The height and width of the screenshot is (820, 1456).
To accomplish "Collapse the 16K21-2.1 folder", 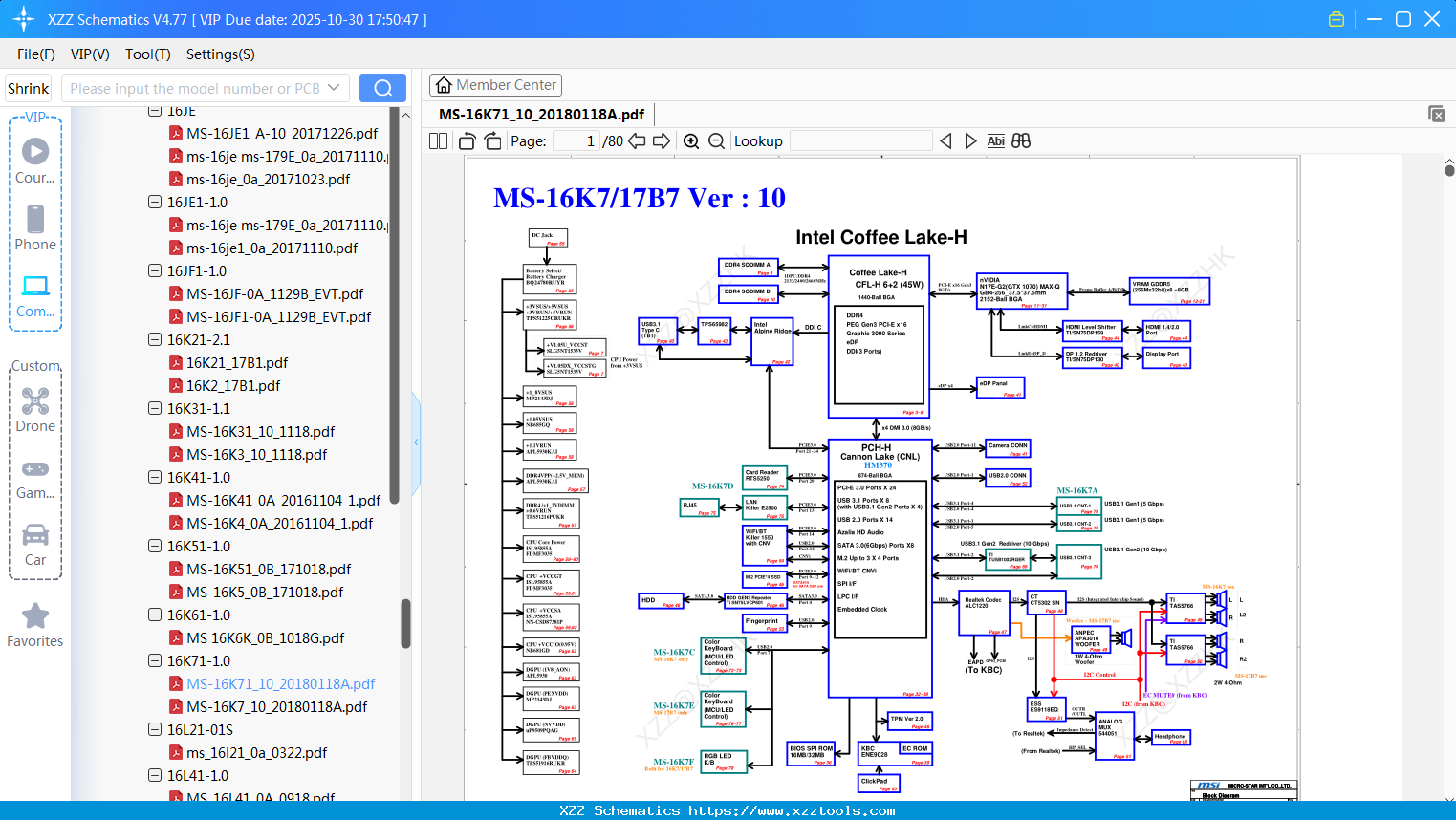I will pyautogui.click(x=155, y=340).
